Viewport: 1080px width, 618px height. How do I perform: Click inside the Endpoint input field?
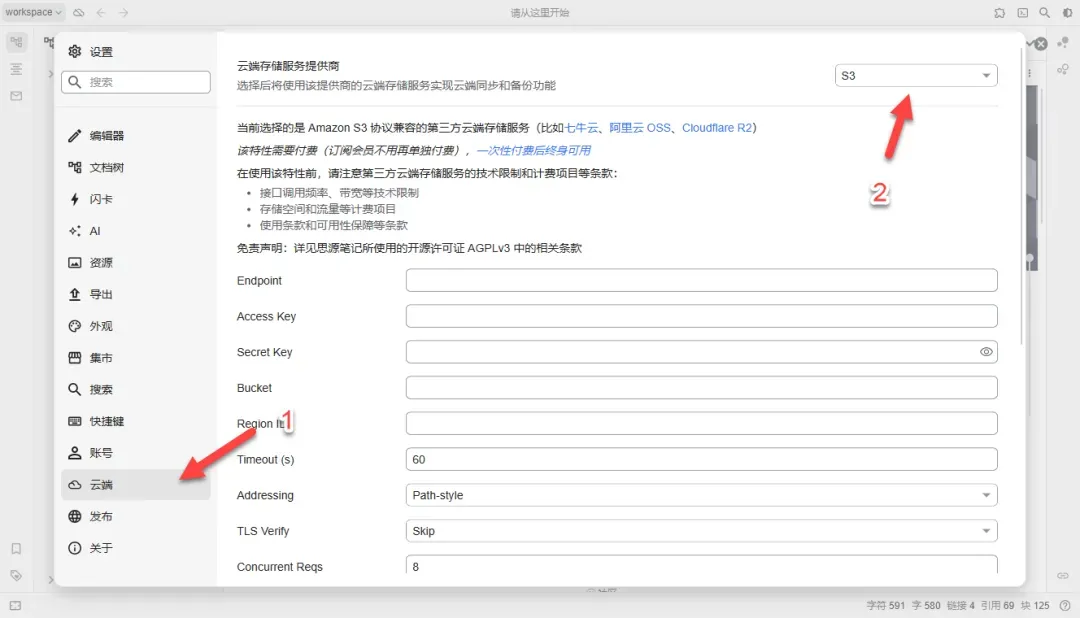coord(700,279)
